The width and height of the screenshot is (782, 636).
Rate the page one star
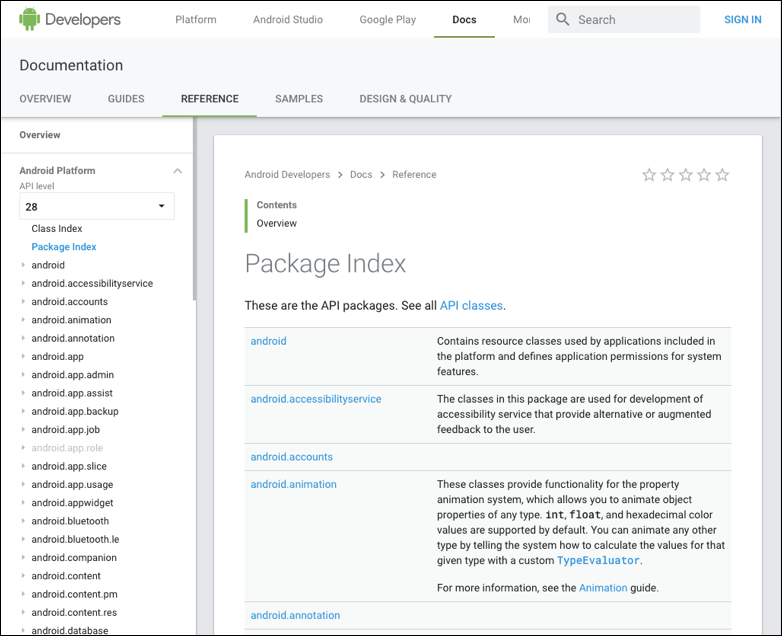pyautogui.click(x=649, y=175)
